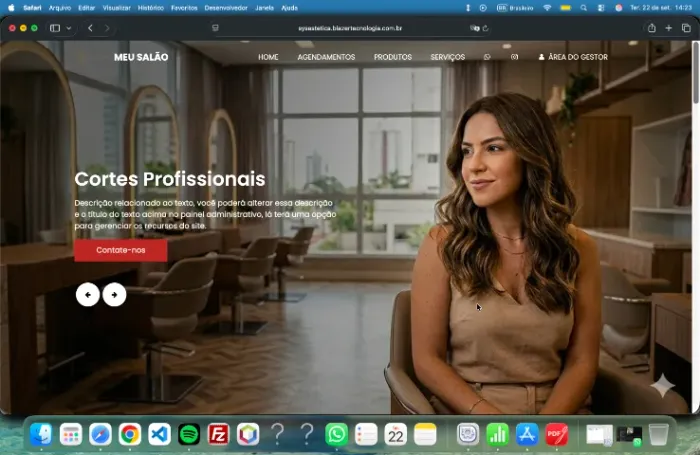Open the Arquivo menu

point(60,8)
